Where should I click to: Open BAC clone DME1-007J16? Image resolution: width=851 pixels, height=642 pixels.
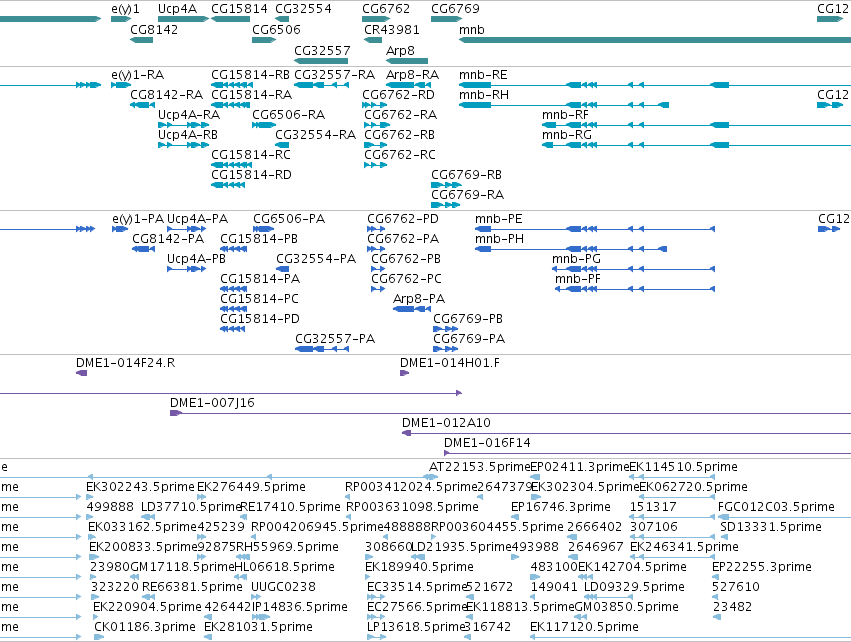point(510,414)
